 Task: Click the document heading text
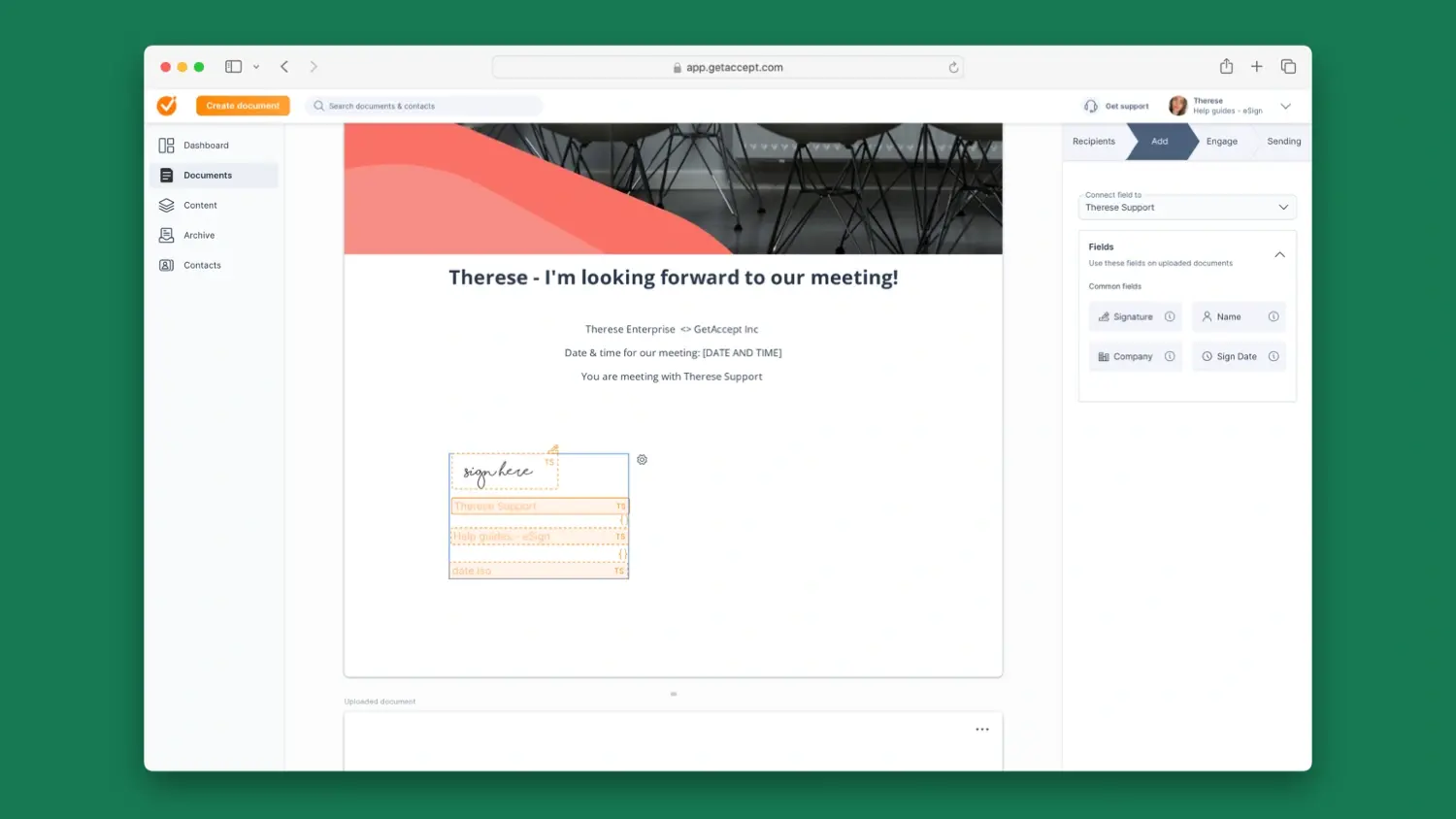coord(674,278)
